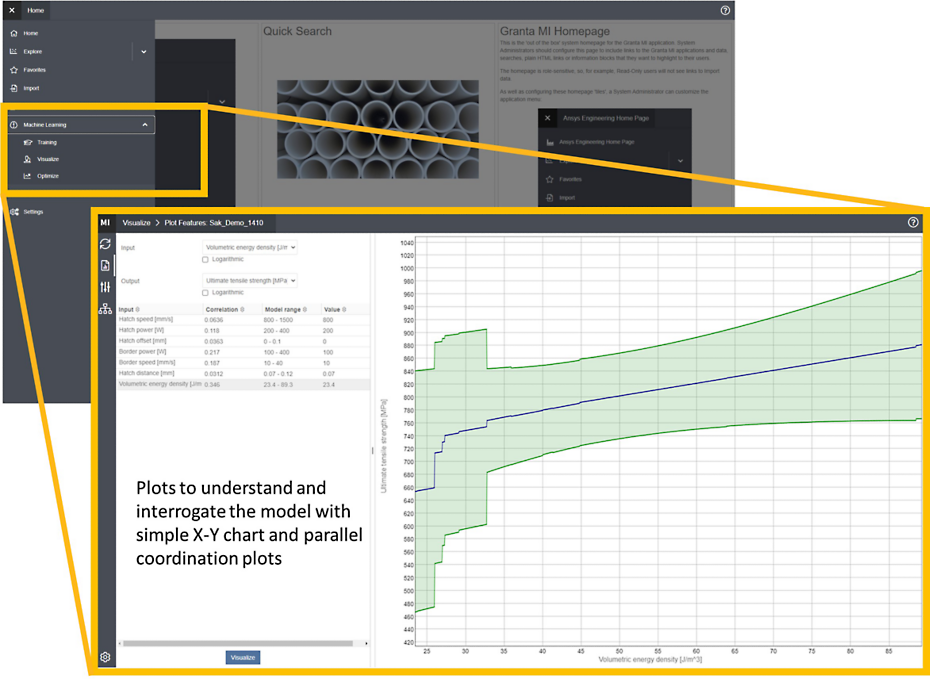Click the blue Visualize button
The image size is (930, 679).
coord(243,657)
